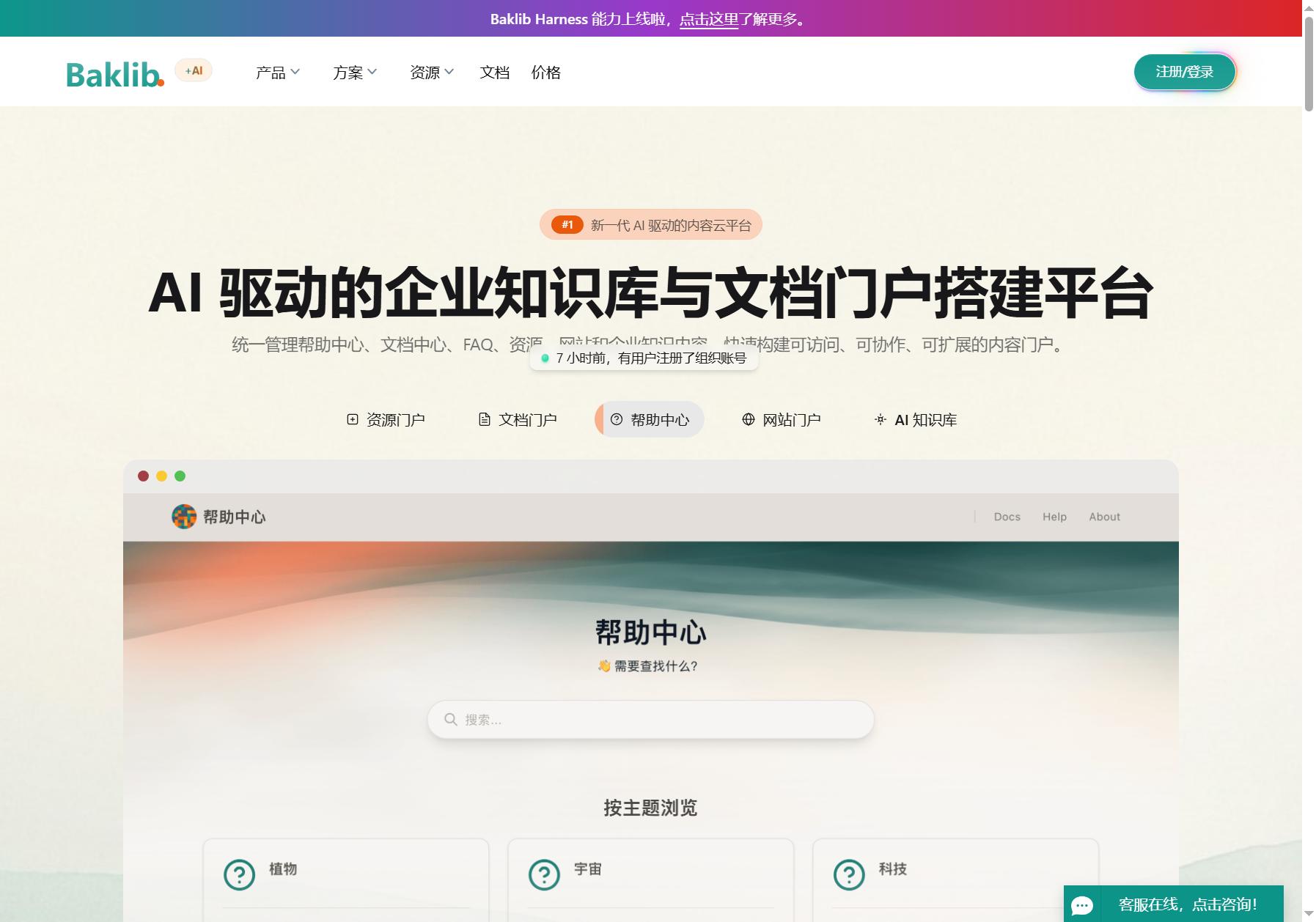Click the 按主题浏览 heading

point(651,808)
